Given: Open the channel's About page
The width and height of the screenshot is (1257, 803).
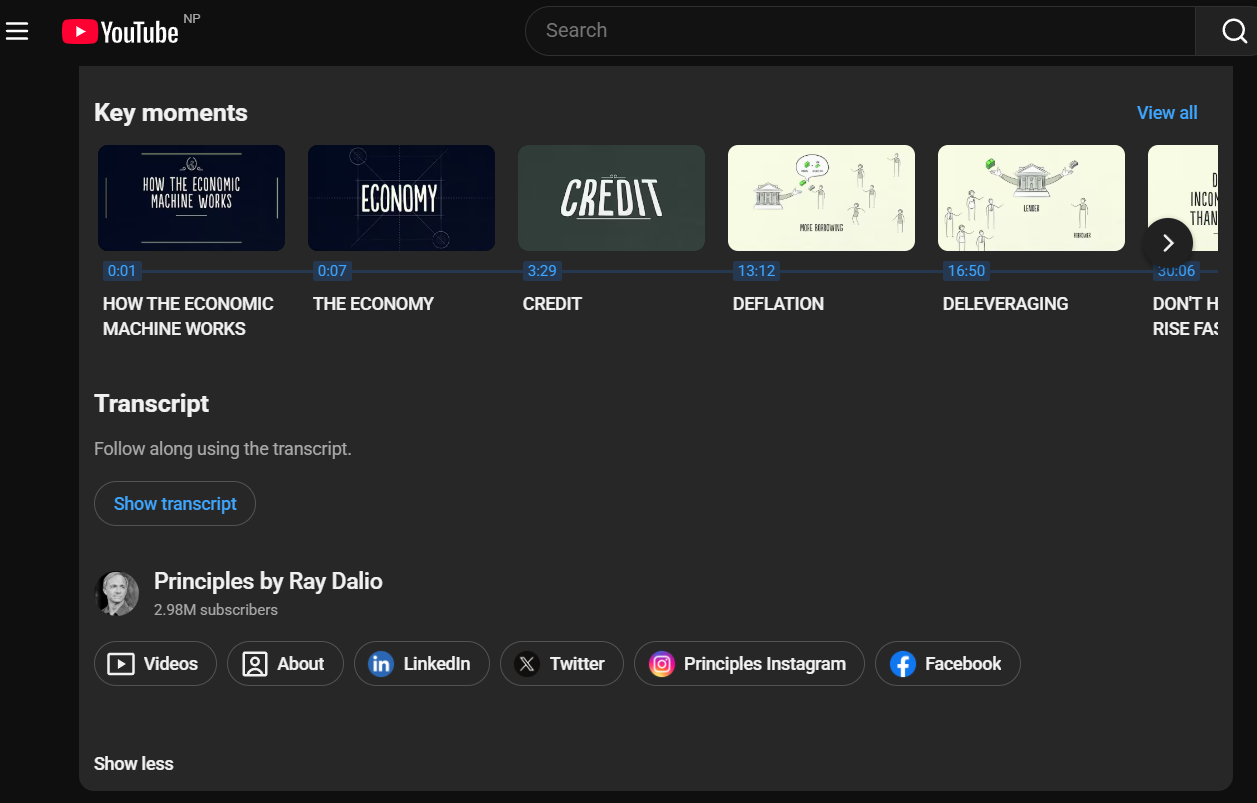Looking at the screenshot, I should click(285, 664).
